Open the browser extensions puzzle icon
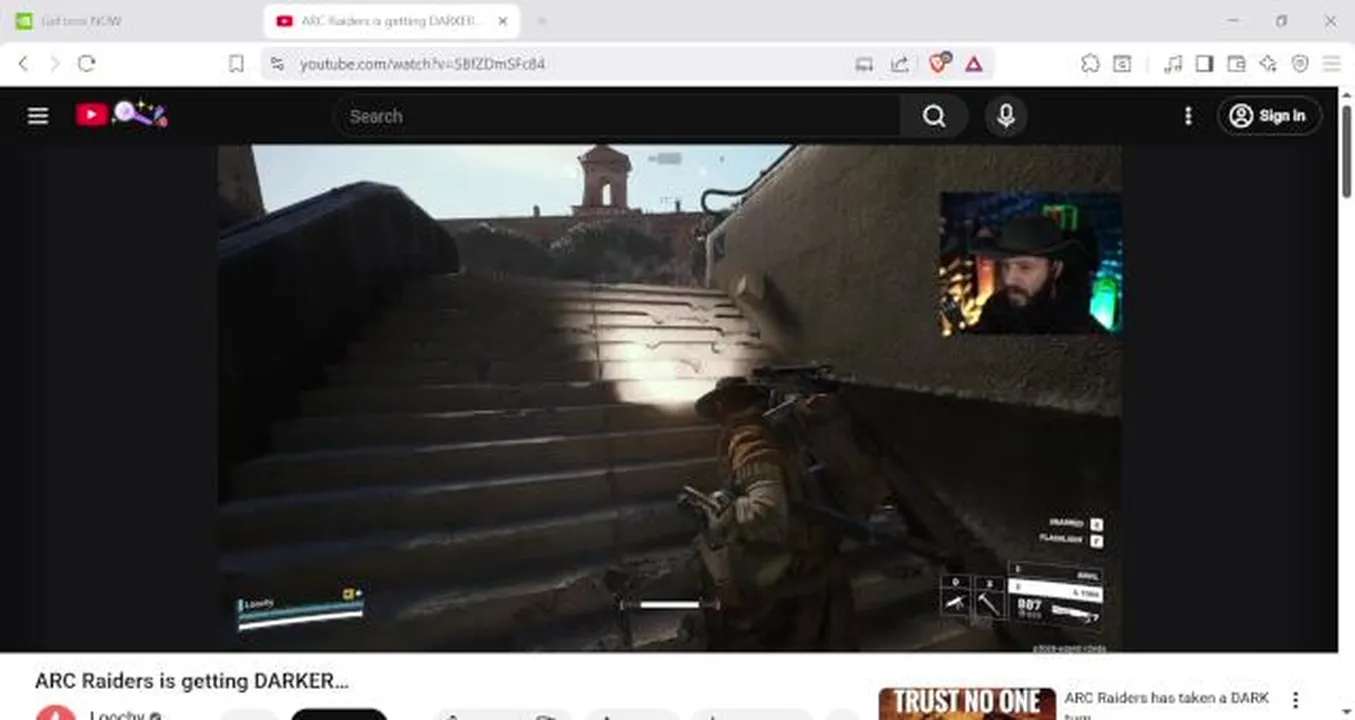This screenshot has height=720, width=1355. point(1090,64)
